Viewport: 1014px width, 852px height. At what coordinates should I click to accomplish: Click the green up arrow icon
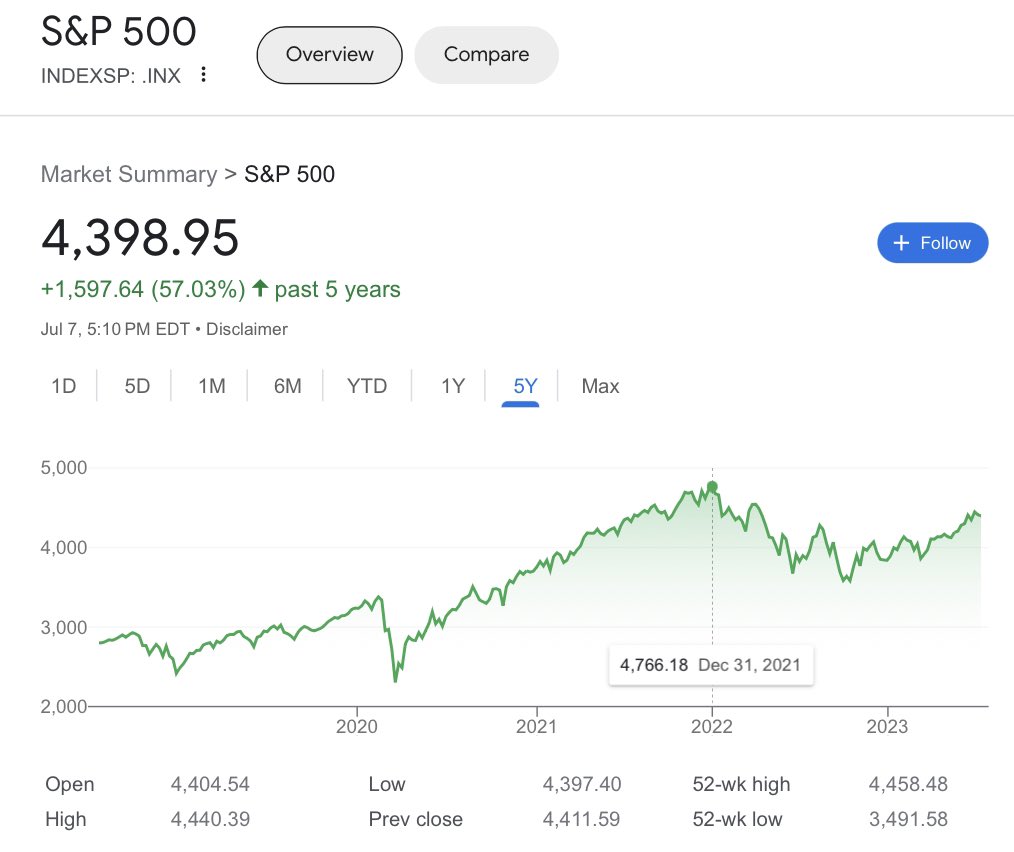tap(260, 288)
